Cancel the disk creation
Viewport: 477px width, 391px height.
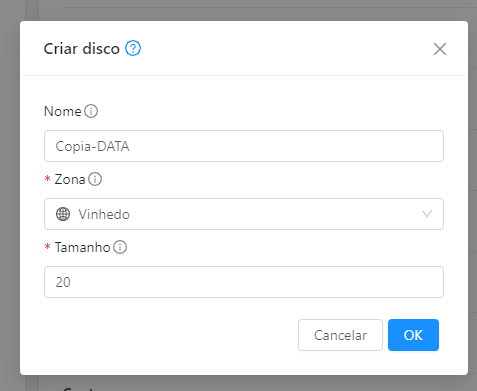(340, 335)
